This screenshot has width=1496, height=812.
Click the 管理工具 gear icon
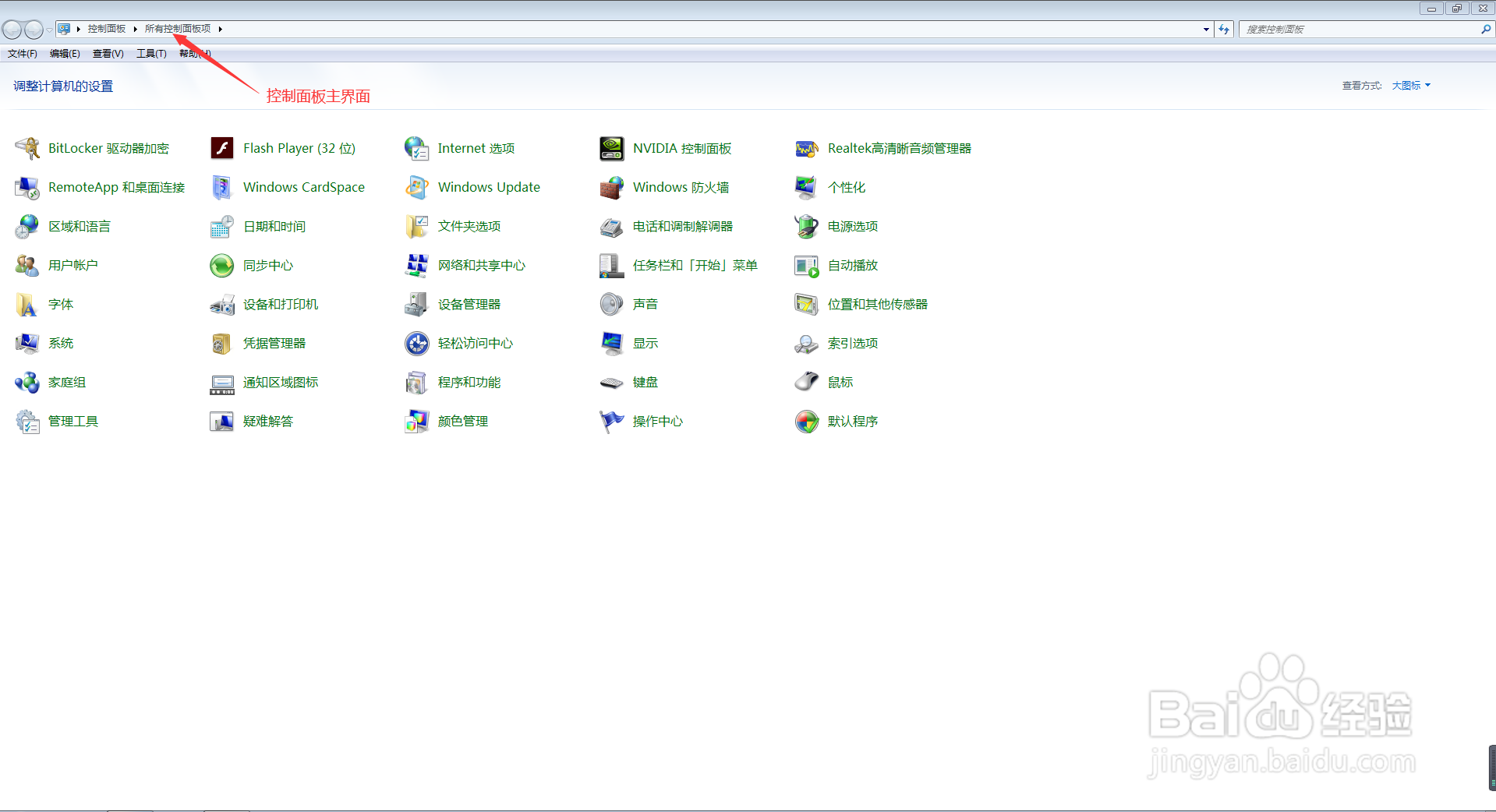pos(27,421)
